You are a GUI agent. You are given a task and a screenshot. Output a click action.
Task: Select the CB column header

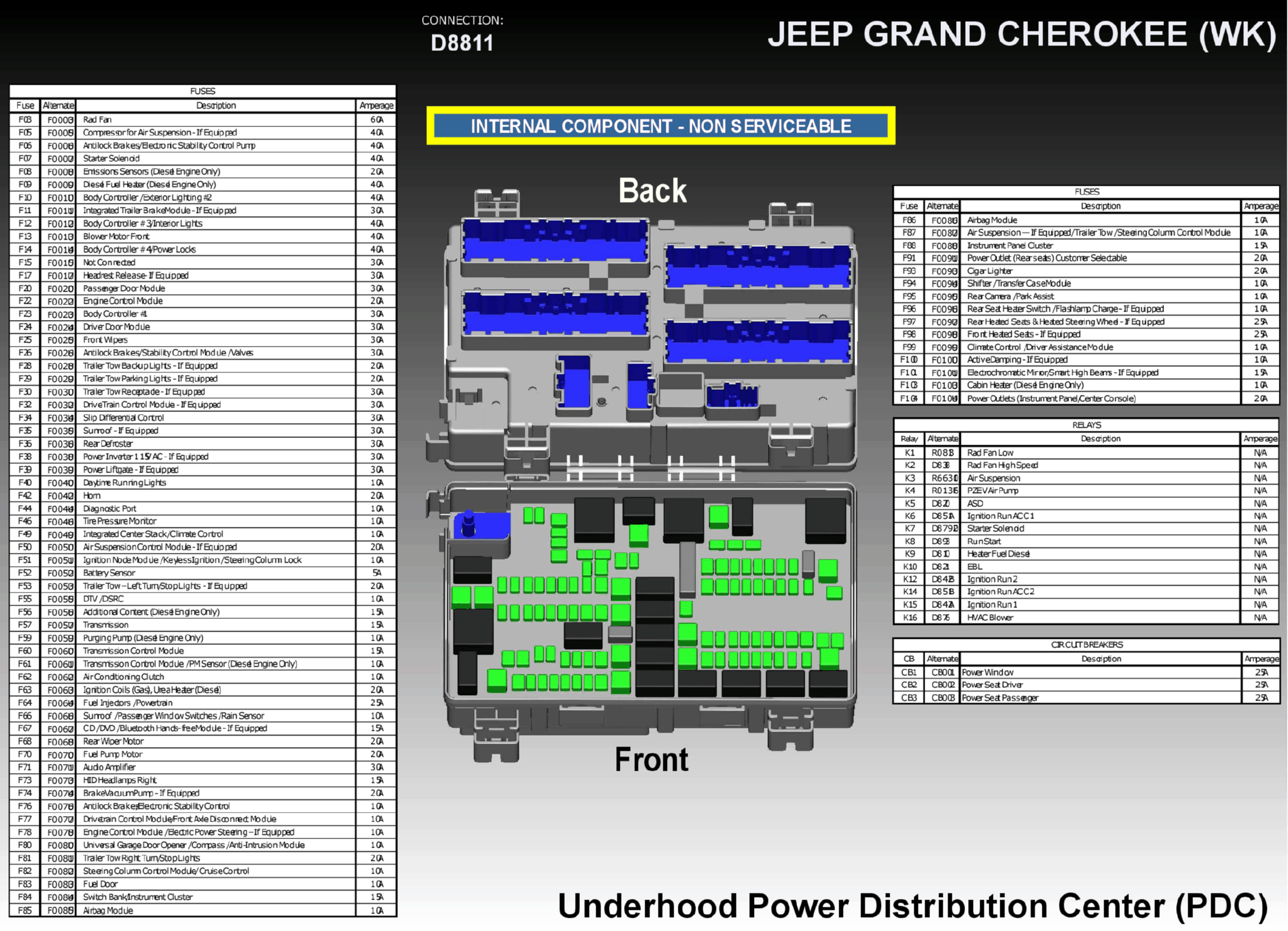(x=909, y=659)
